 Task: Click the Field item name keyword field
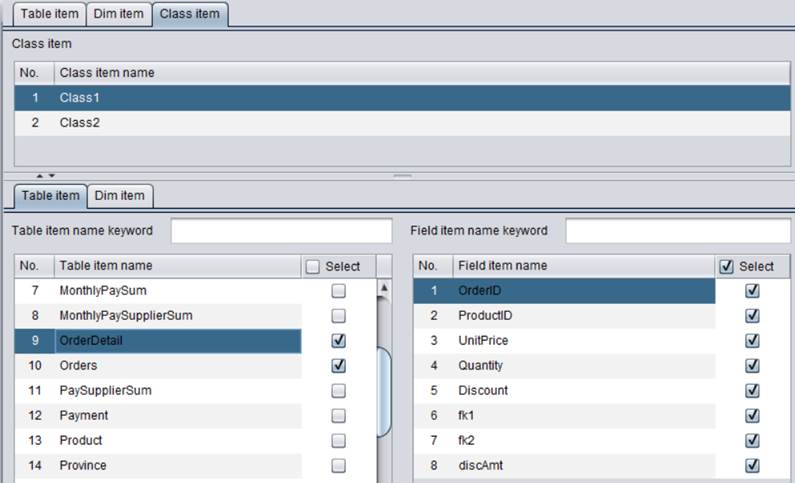[x=678, y=231]
